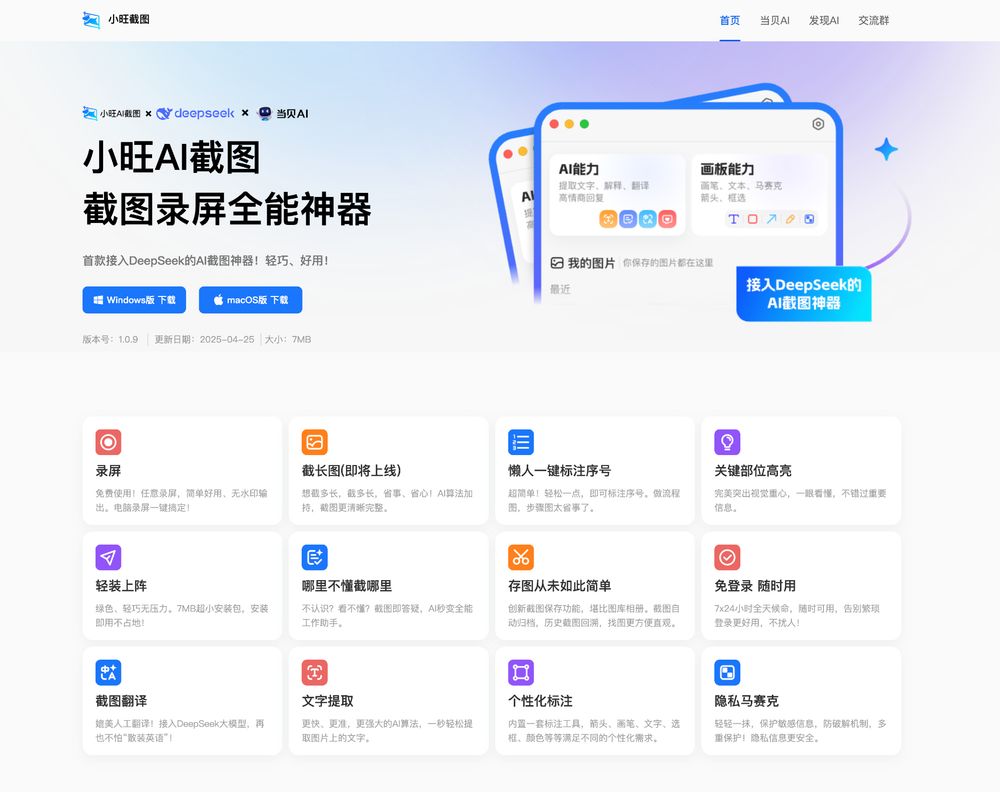The width and height of the screenshot is (1000, 792).
Task: Go to the 发现AI nav tab
Action: [823, 20]
